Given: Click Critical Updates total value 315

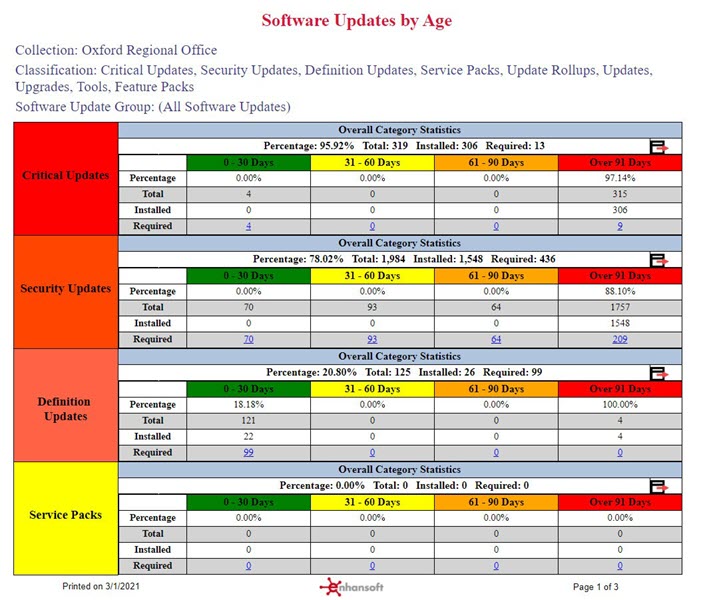Looking at the screenshot, I should 620,194.
